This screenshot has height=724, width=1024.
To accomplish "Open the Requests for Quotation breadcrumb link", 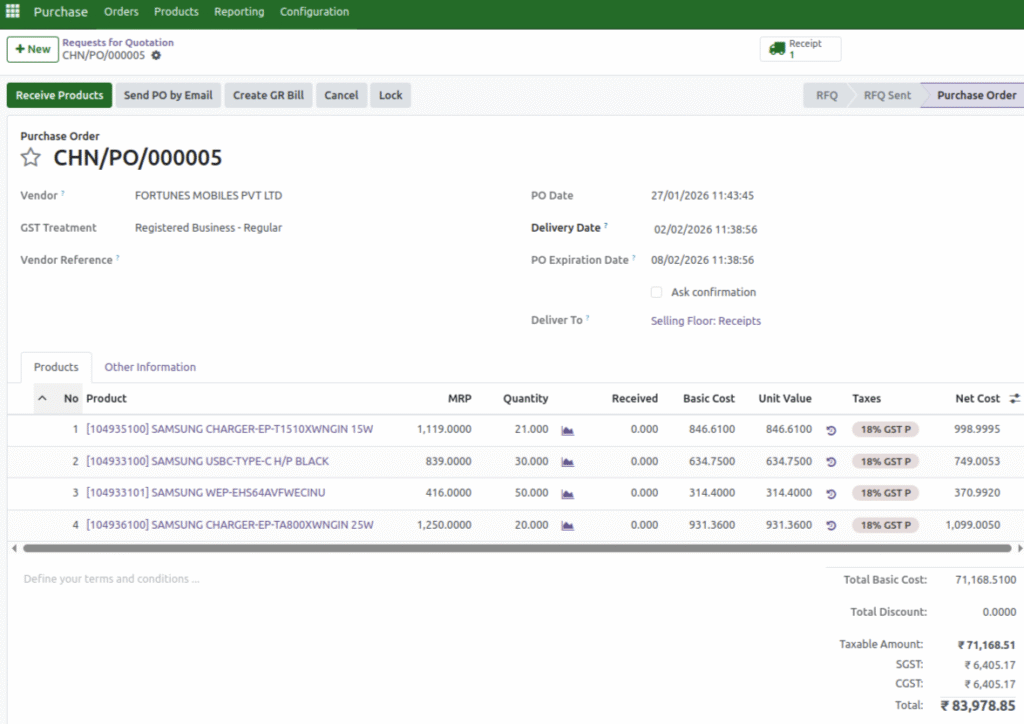I will point(117,42).
